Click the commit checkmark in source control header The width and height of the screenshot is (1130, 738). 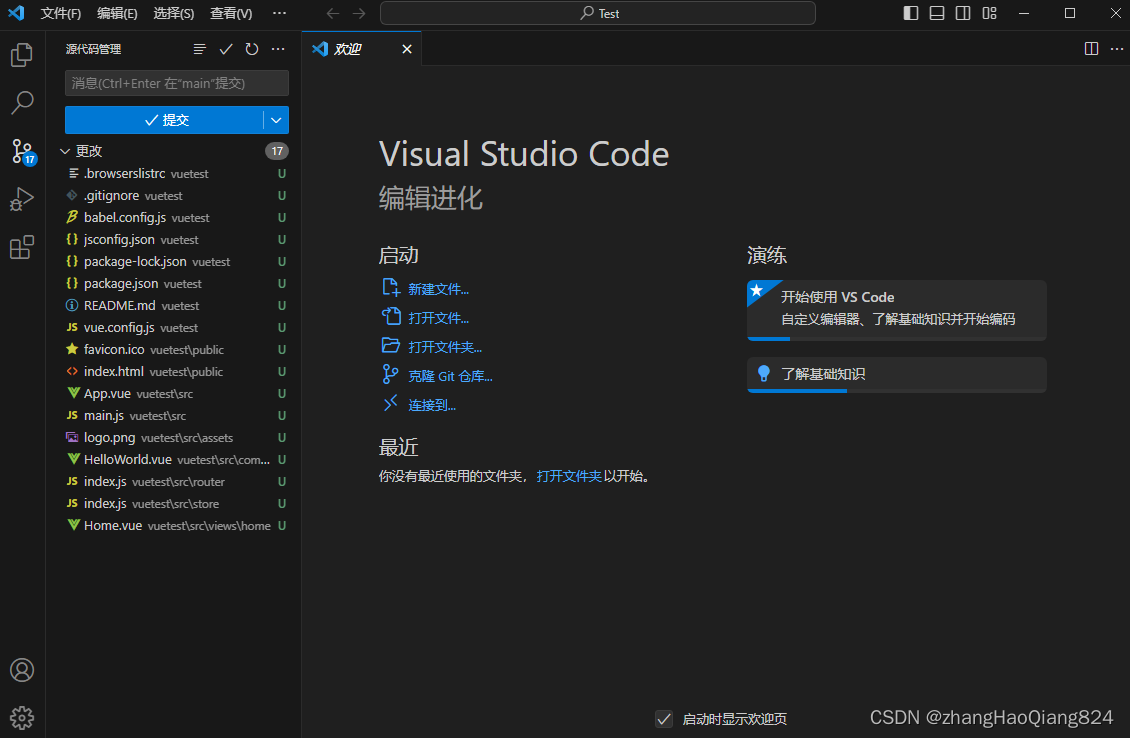click(226, 49)
